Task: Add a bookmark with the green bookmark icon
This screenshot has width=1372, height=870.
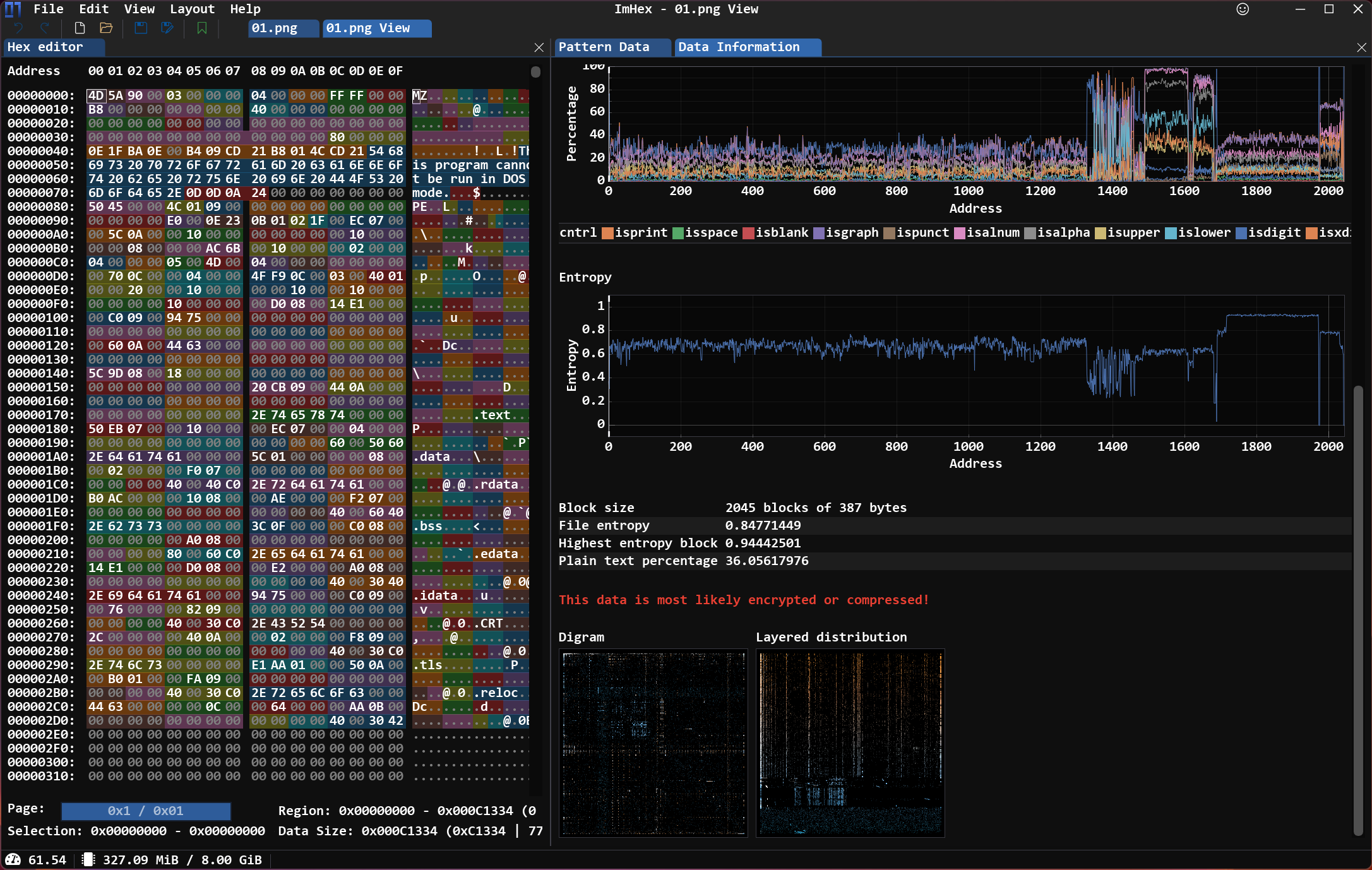Action: pos(202,28)
